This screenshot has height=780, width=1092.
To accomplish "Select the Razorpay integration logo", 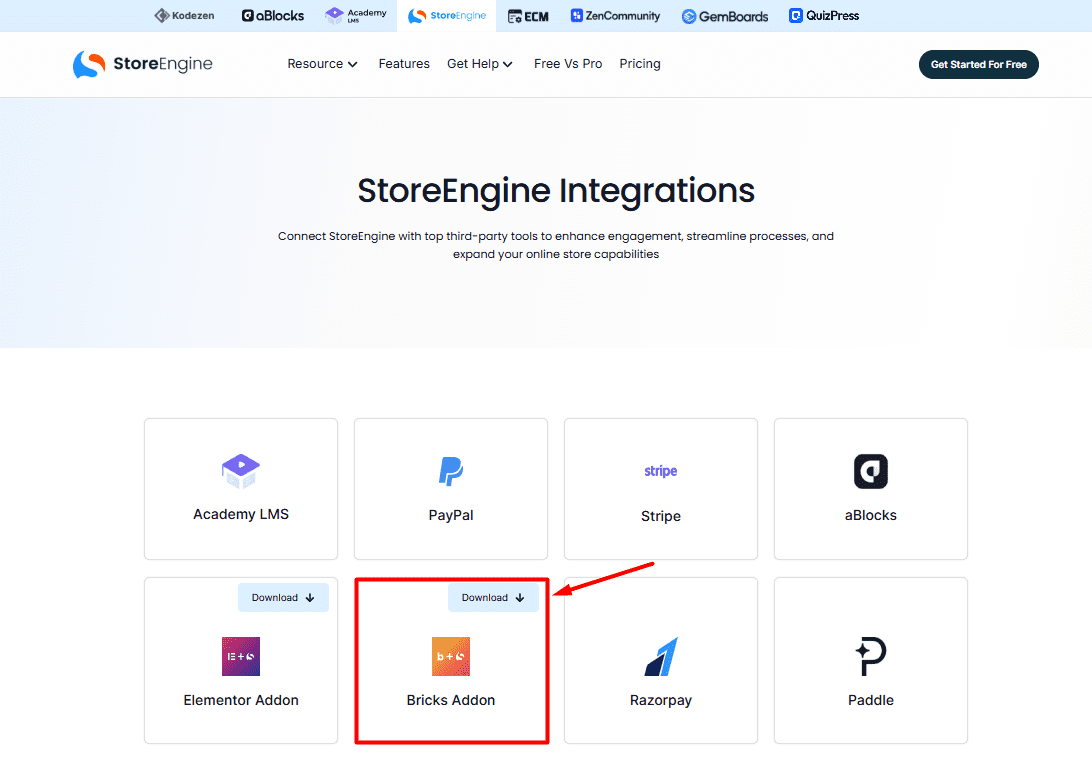I will coord(660,656).
